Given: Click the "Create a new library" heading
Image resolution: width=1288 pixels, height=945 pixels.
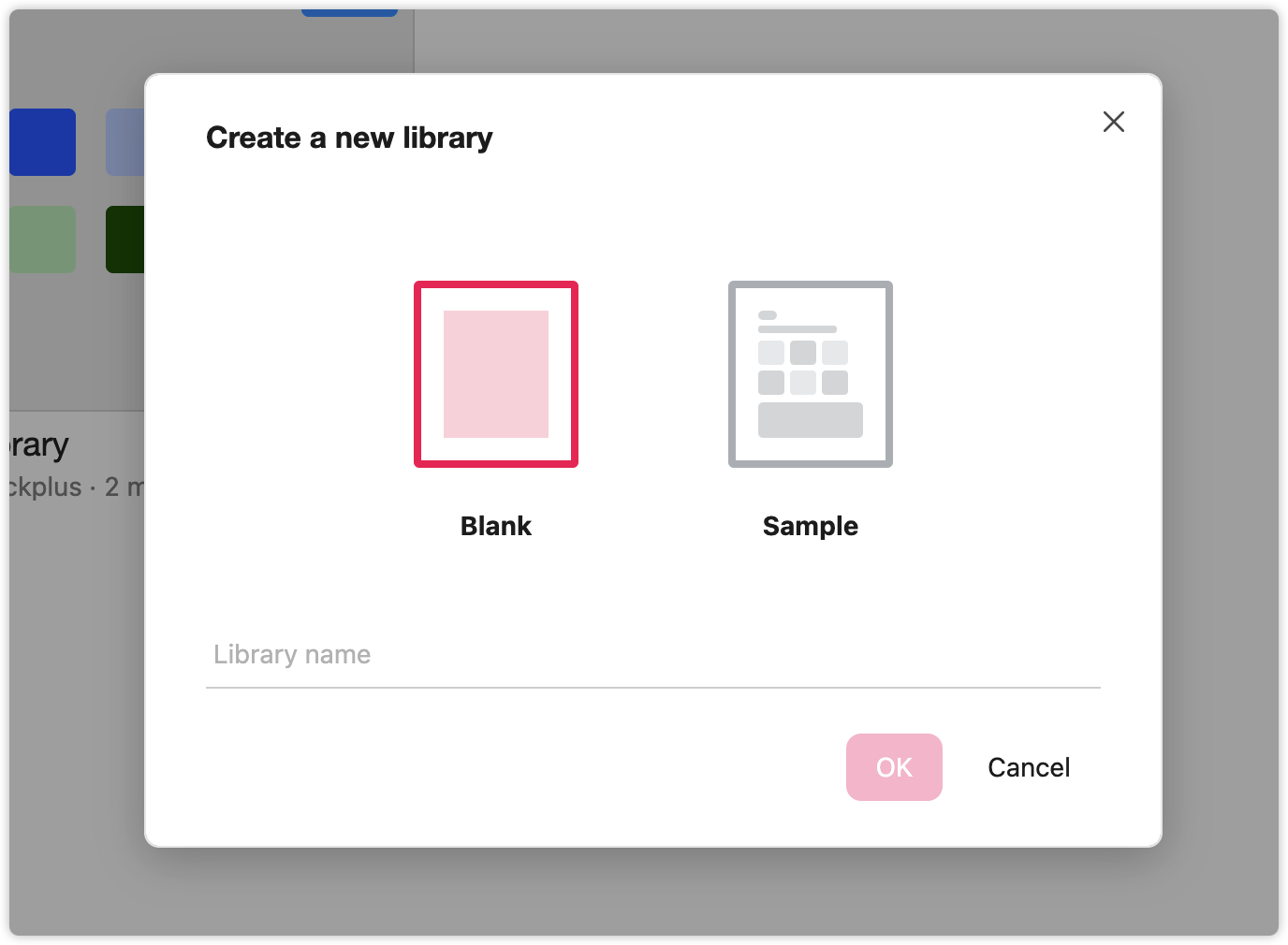Looking at the screenshot, I should click(x=349, y=138).
